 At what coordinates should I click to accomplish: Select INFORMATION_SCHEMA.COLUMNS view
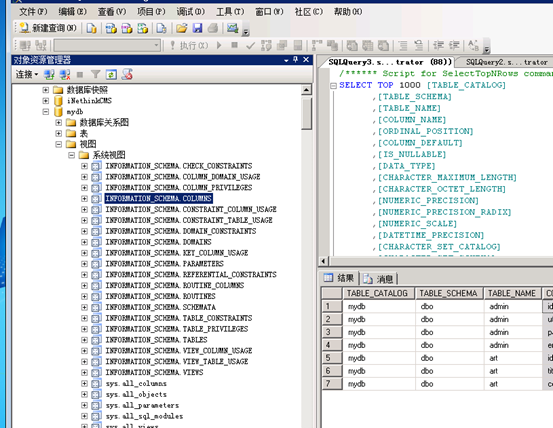(159, 198)
